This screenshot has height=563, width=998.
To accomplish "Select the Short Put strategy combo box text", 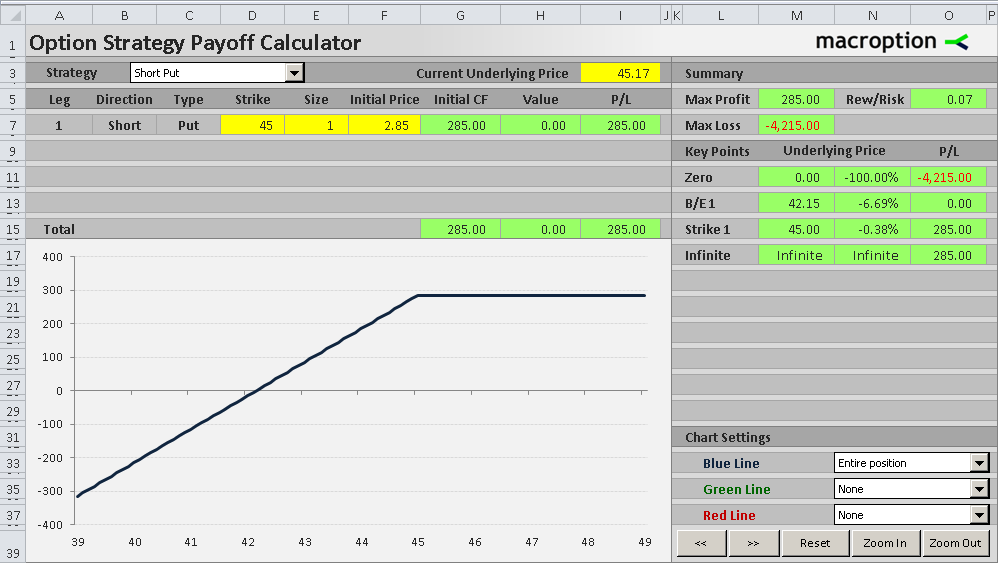I will pyautogui.click(x=208, y=73).
